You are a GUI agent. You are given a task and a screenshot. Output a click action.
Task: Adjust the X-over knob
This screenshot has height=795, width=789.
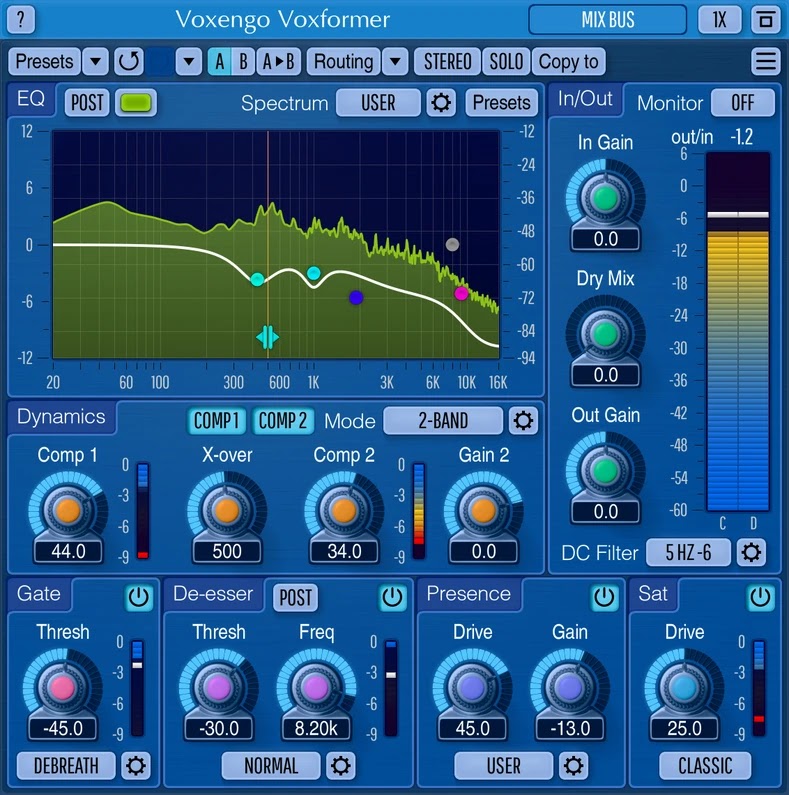coord(227,510)
